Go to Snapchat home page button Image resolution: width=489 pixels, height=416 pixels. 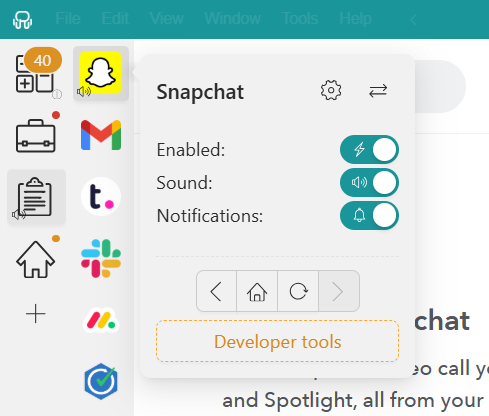point(257,291)
